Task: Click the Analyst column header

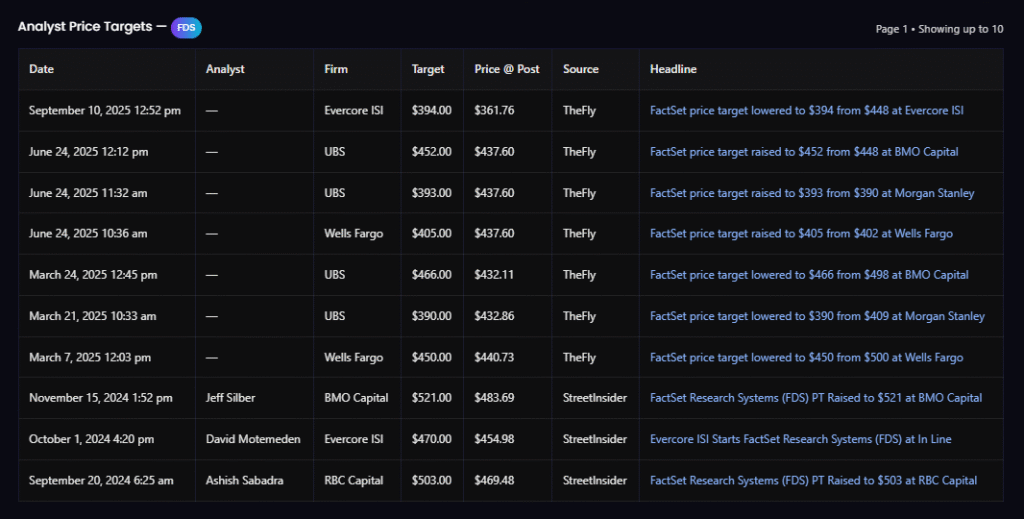Action: point(225,69)
